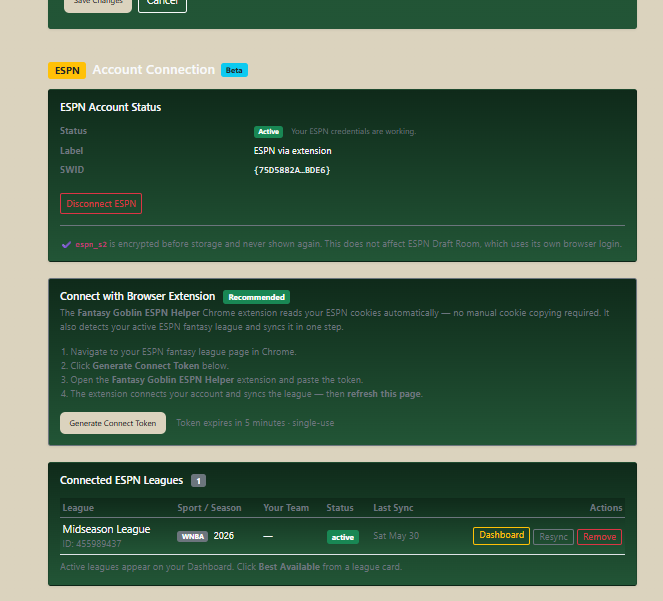Click the ESPN Account Status heading

pyautogui.click(x=110, y=107)
